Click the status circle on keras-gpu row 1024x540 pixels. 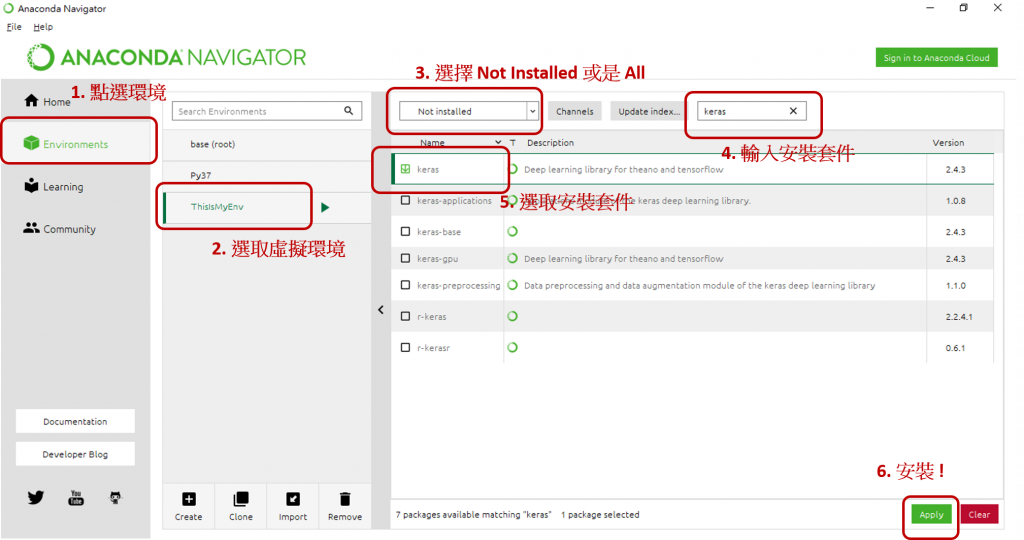513,259
